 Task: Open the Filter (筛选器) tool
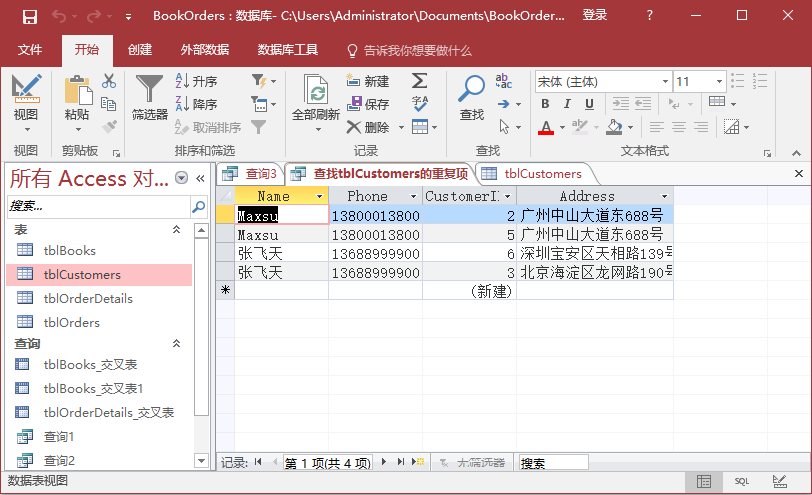(150, 98)
